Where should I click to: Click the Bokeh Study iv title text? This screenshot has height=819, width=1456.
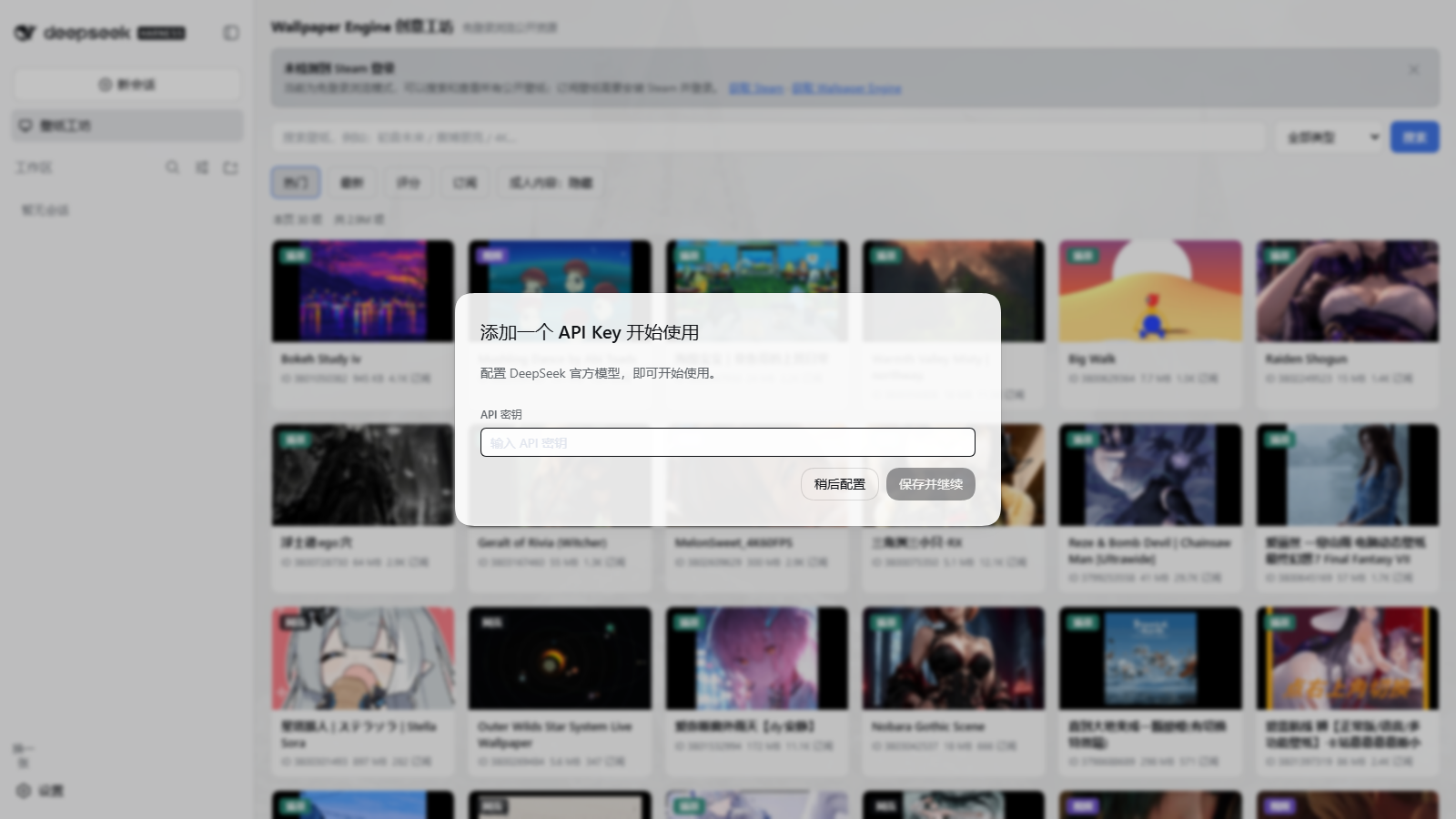[320, 359]
